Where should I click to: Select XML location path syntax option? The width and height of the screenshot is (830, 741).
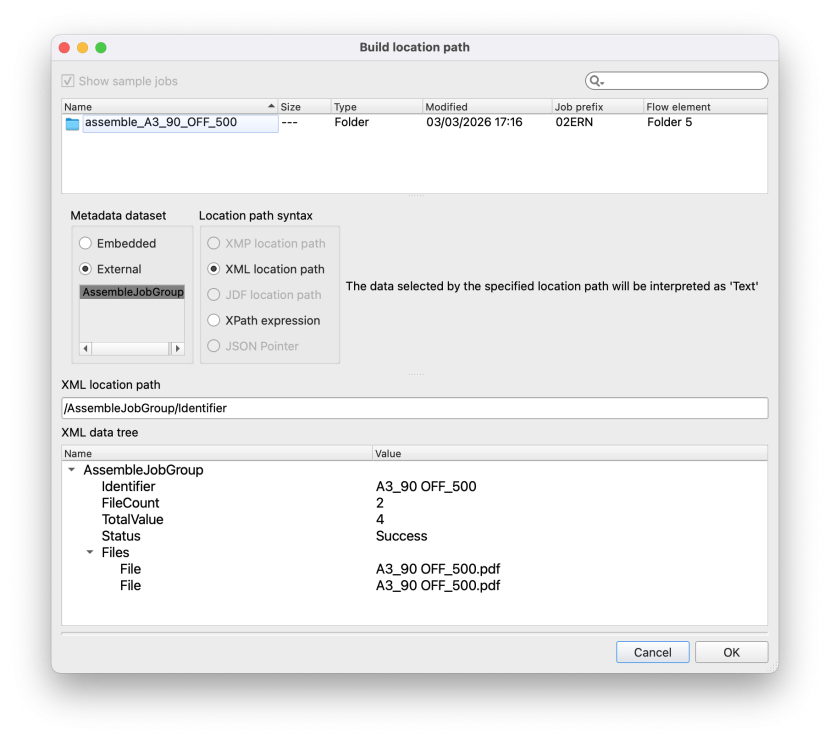pos(214,269)
